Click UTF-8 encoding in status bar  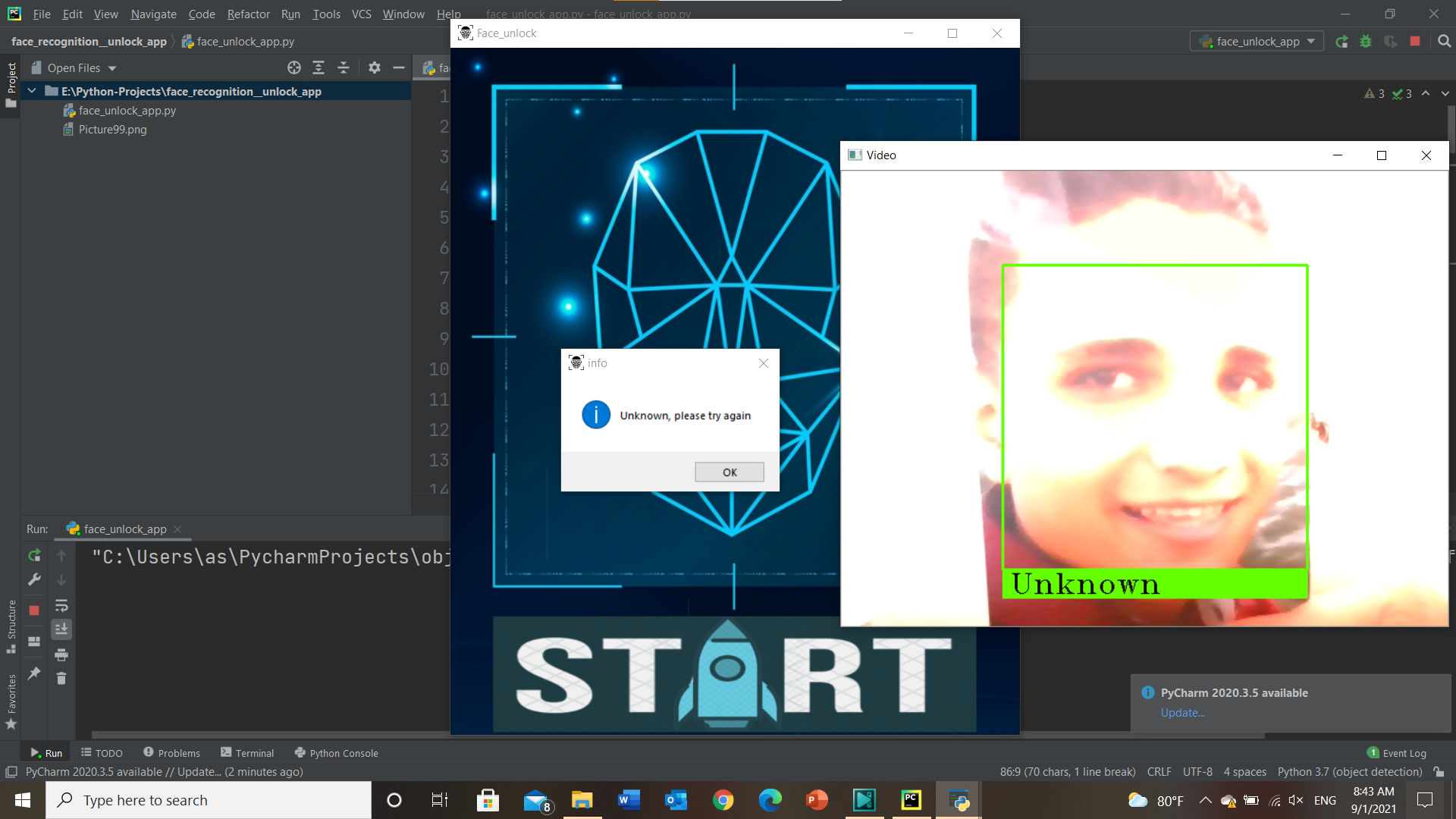point(1197,772)
